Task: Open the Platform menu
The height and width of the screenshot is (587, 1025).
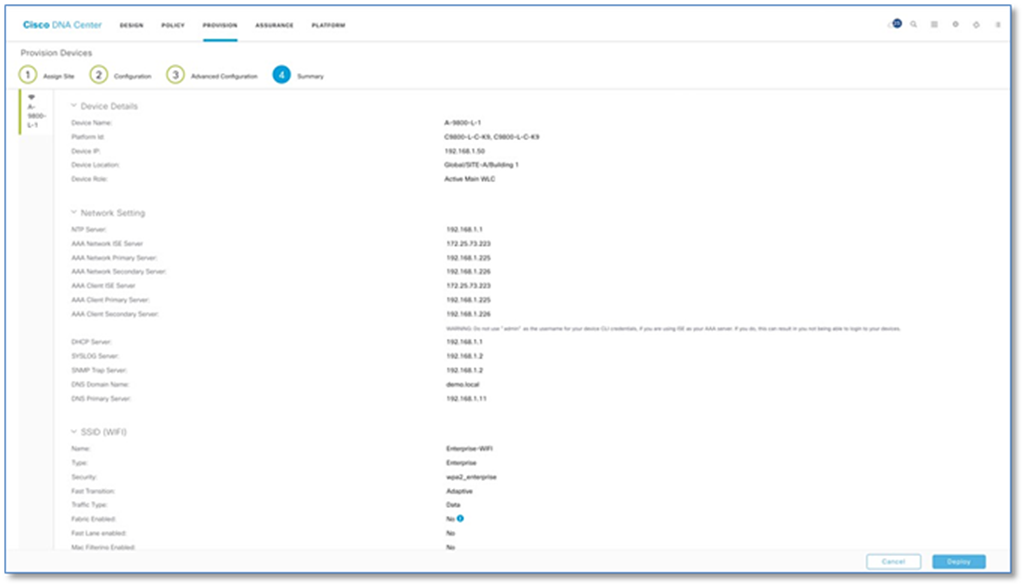Action: 328,25
